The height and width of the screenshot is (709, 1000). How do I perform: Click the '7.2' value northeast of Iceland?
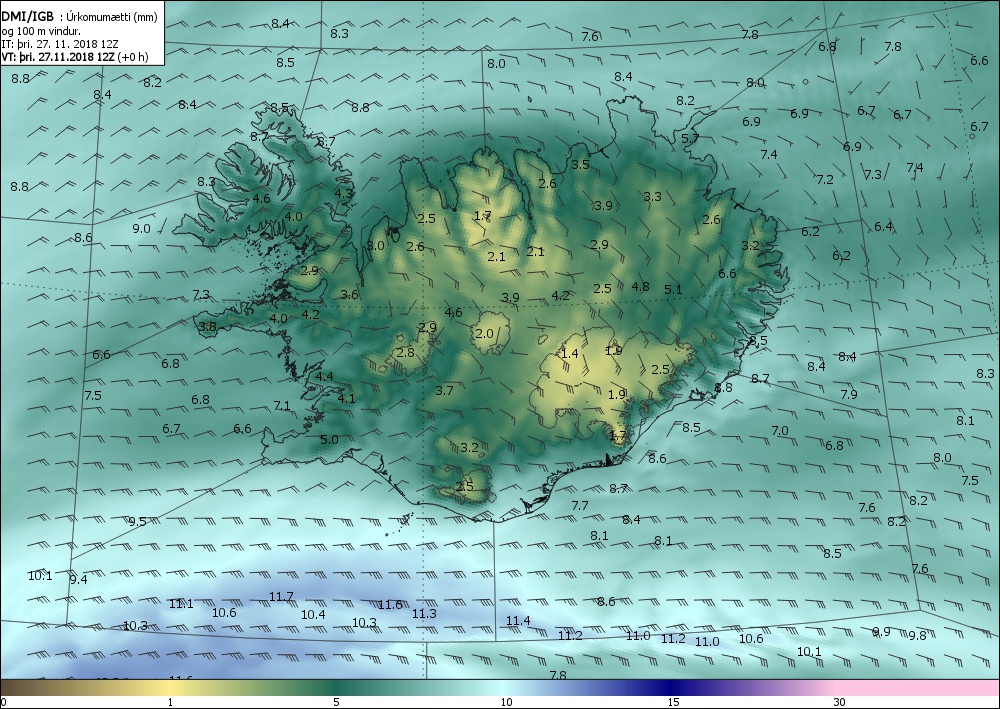pos(825,180)
